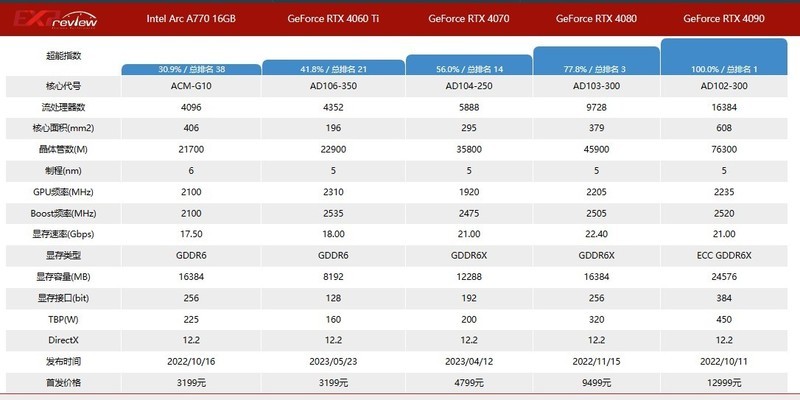Select the 9728 stream processor value

tap(596, 108)
